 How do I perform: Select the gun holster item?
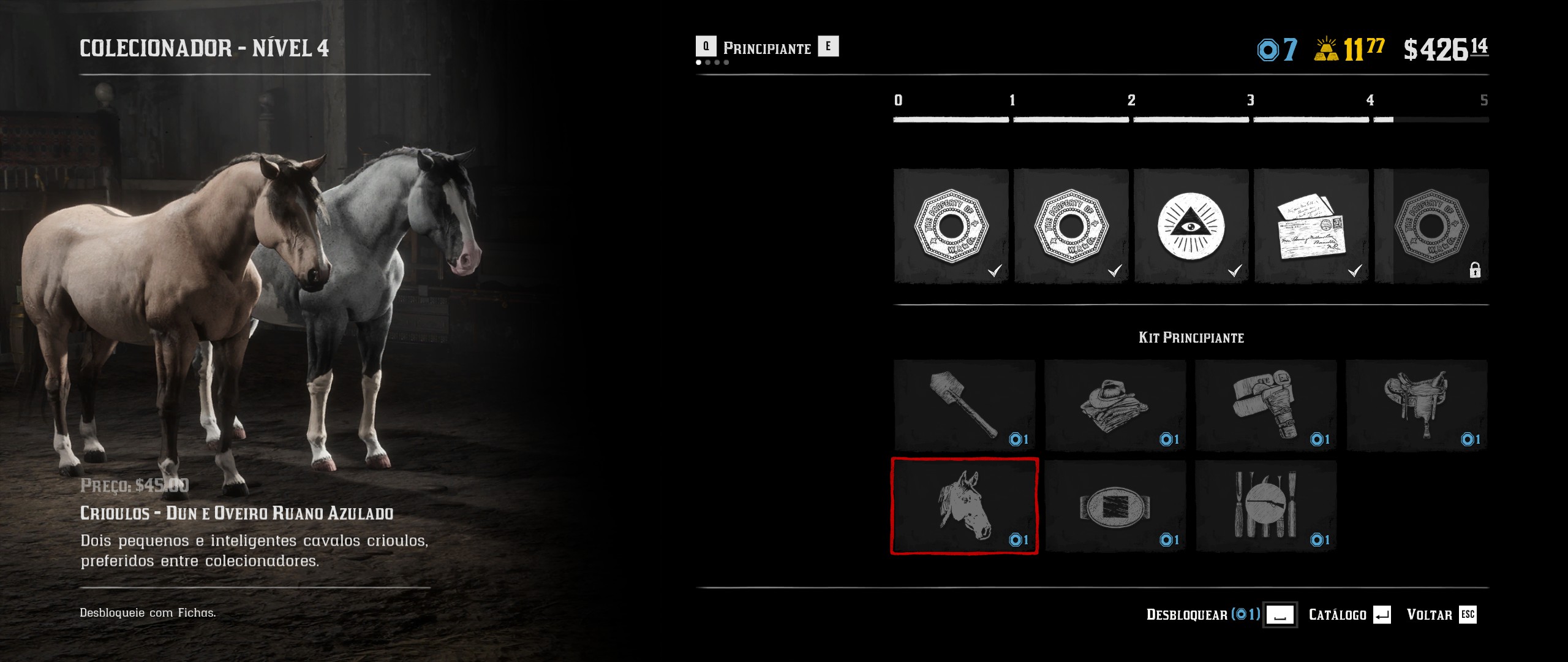tap(1266, 405)
